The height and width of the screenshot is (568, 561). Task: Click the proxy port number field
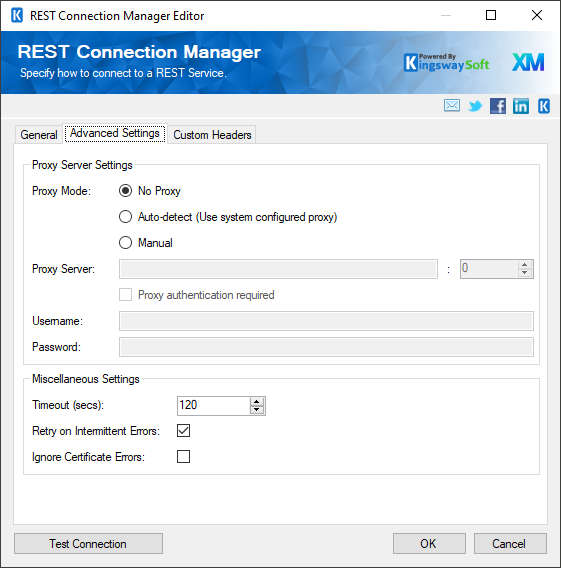pyautogui.click(x=489, y=269)
